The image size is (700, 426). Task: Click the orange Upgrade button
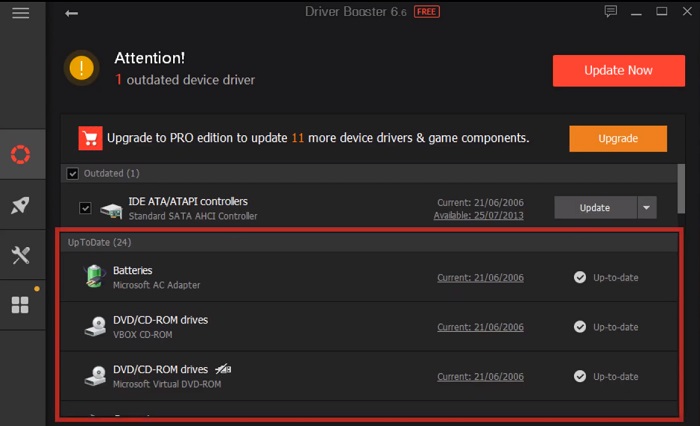[618, 138]
